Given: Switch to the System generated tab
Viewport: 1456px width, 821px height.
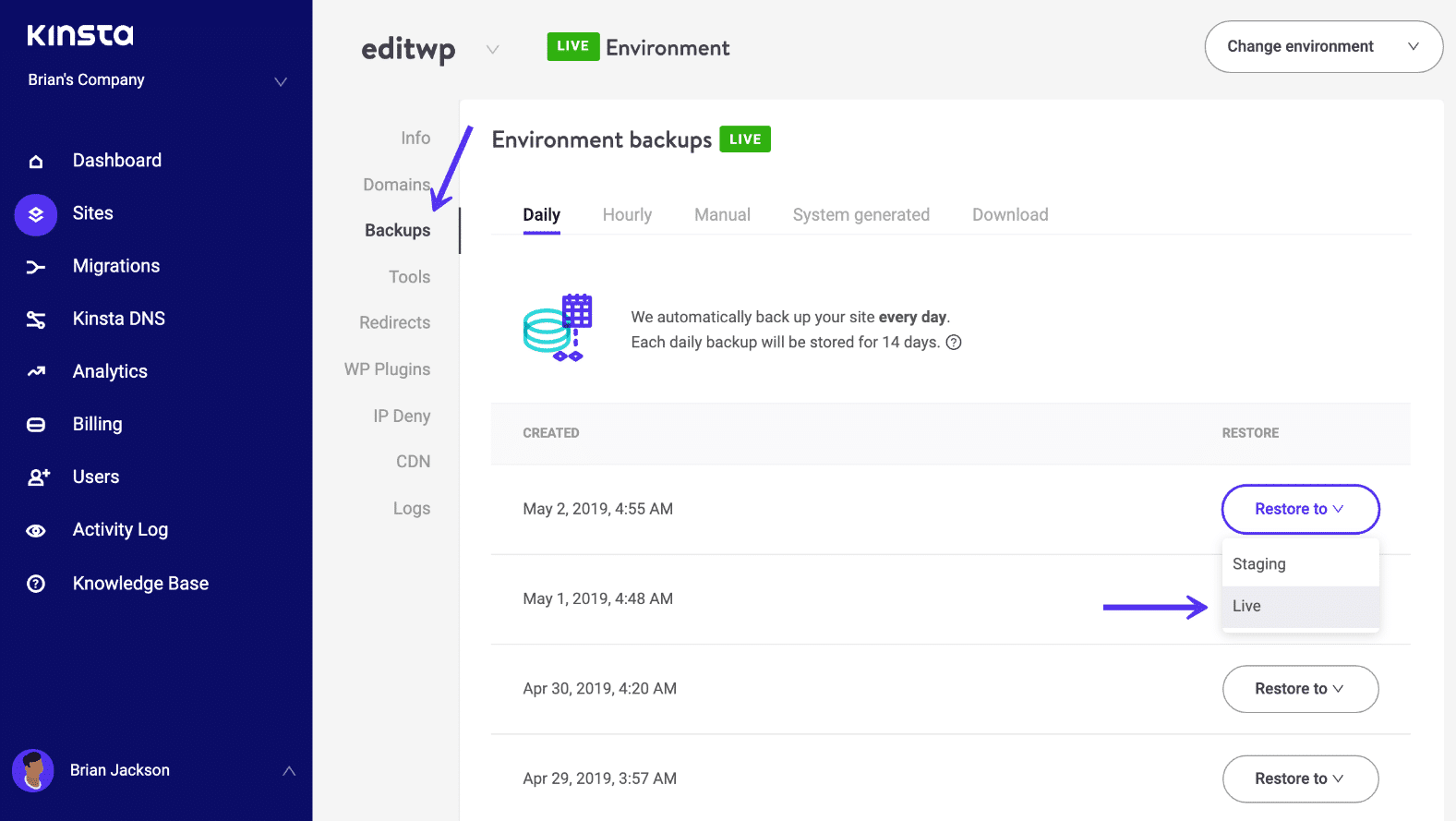Looking at the screenshot, I should [860, 215].
